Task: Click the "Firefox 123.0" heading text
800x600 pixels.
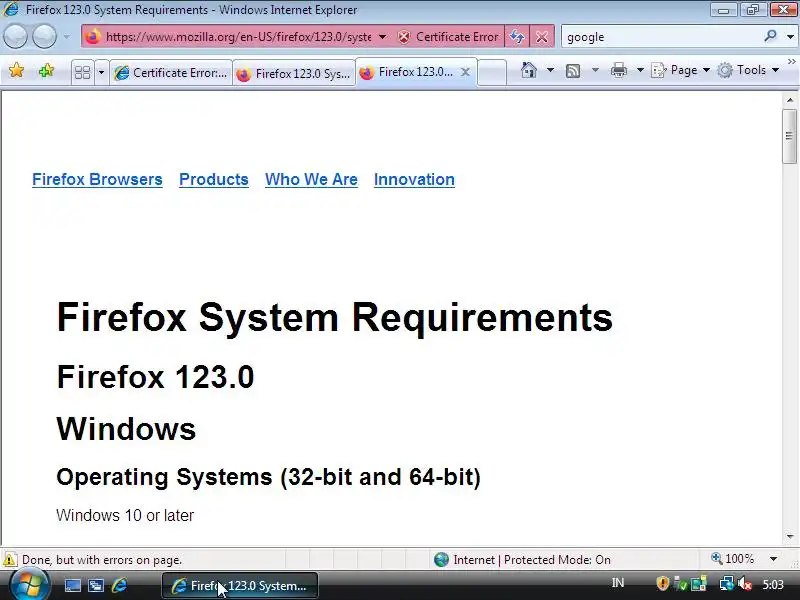Action: pos(155,377)
